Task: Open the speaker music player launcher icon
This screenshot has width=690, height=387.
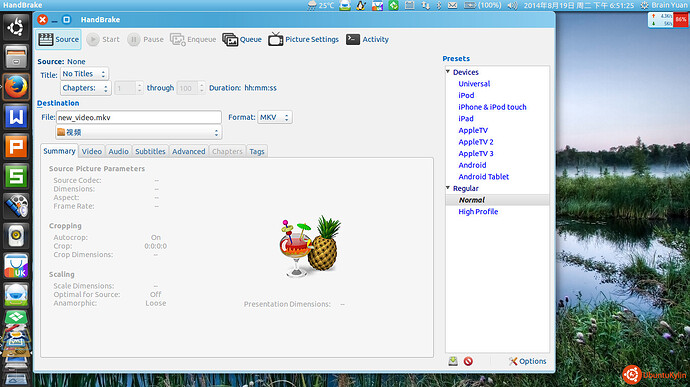Action: coord(16,236)
